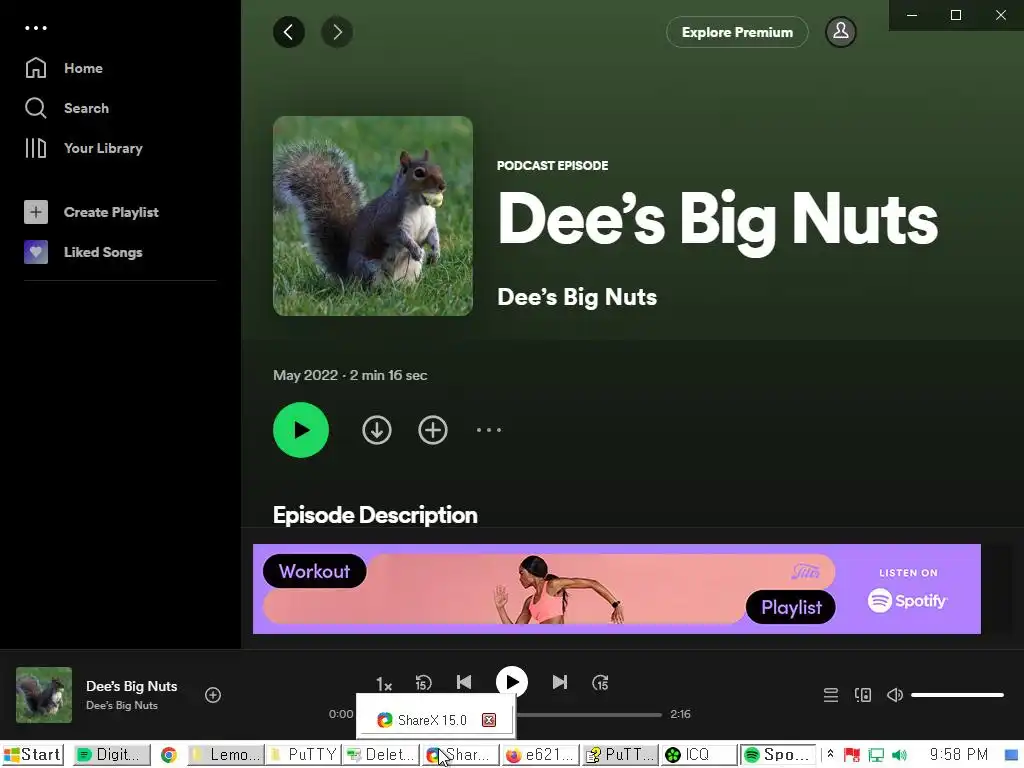Open the system volume tray icon
This screenshot has height=768, width=1024.
[899, 756]
